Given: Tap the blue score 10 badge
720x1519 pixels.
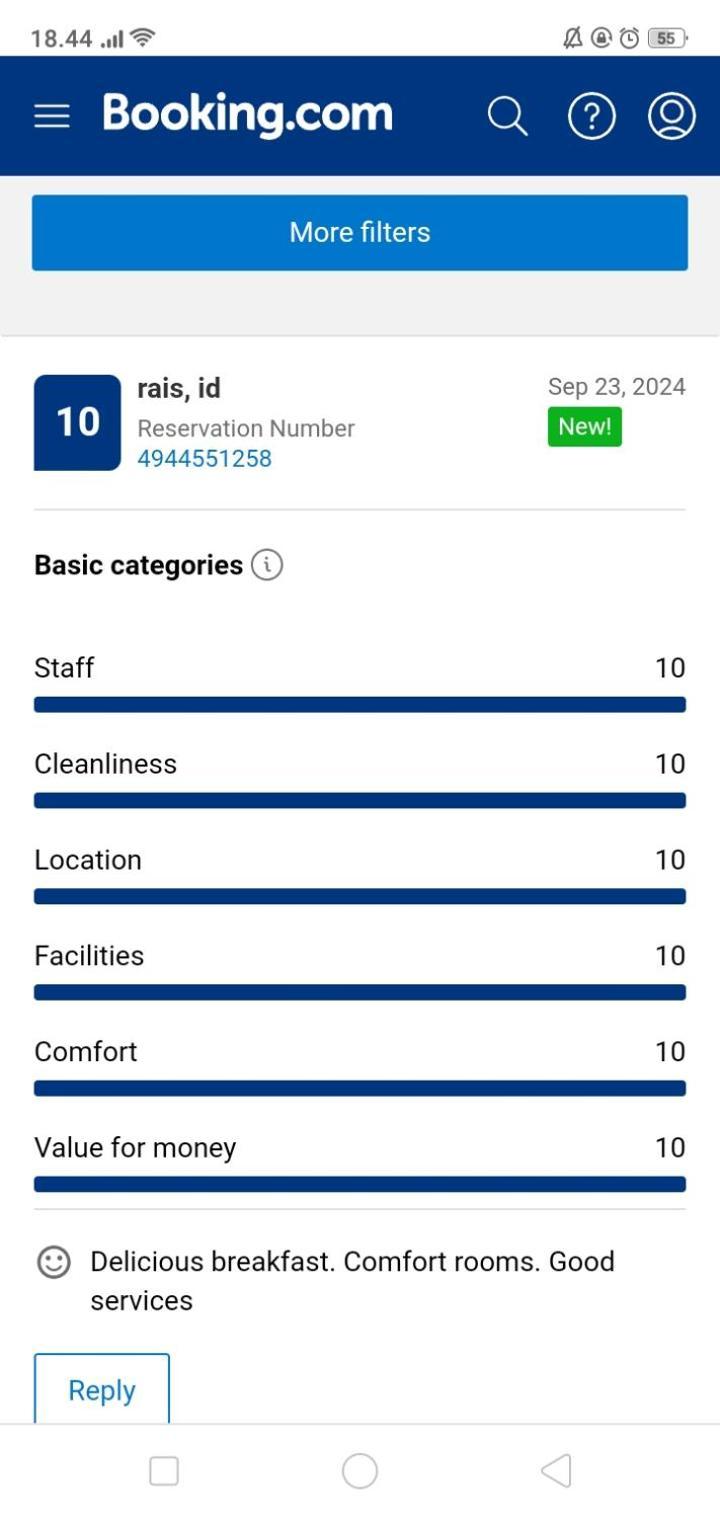Looking at the screenshot, I should [x=77, y=423].
